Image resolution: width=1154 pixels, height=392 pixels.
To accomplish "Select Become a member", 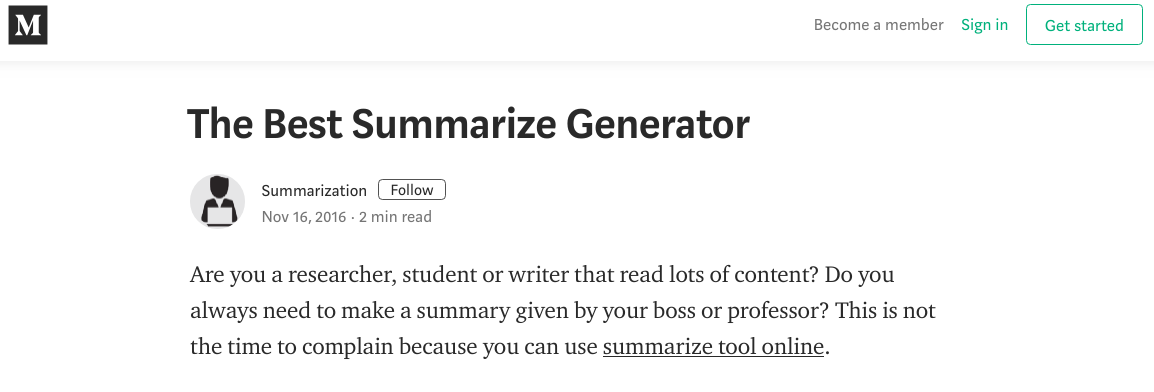I will 878,24.
